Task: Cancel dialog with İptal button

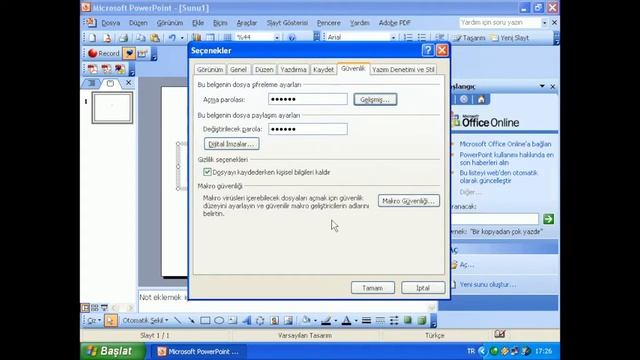Action: click(423, 288)
